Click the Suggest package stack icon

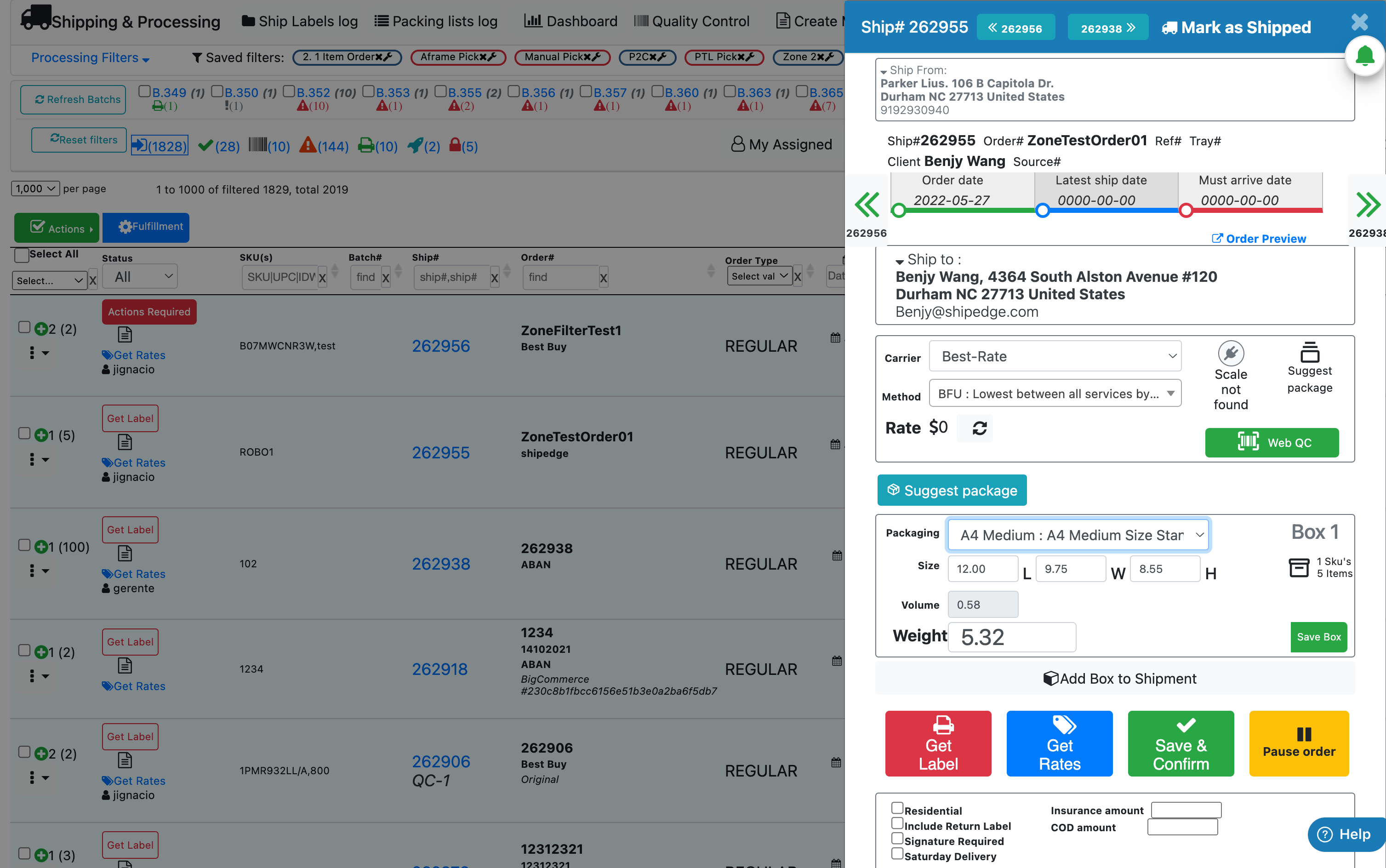click(x=1309, y=352)
